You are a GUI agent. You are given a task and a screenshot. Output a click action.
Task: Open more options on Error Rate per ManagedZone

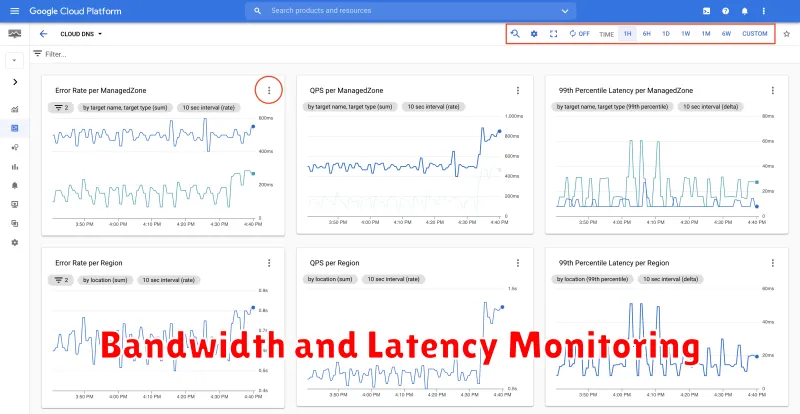[x=269, y=90]
